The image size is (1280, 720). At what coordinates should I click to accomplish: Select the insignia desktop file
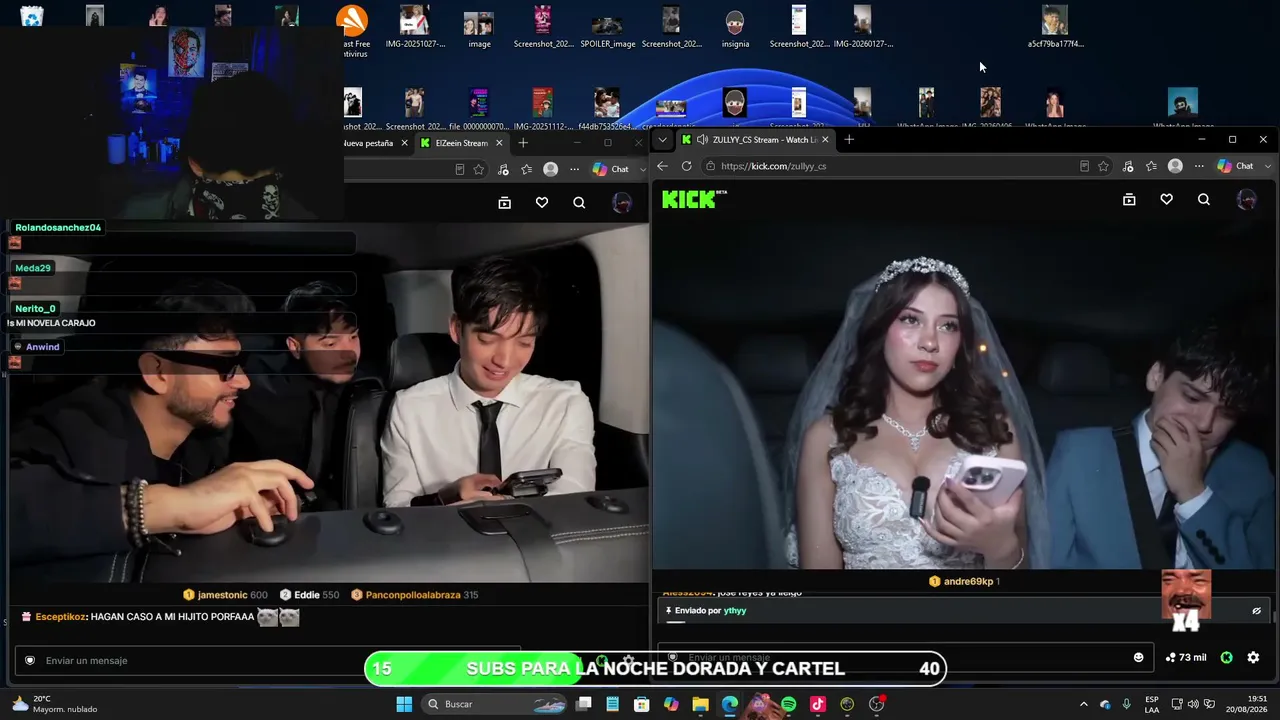pos(735,27)
